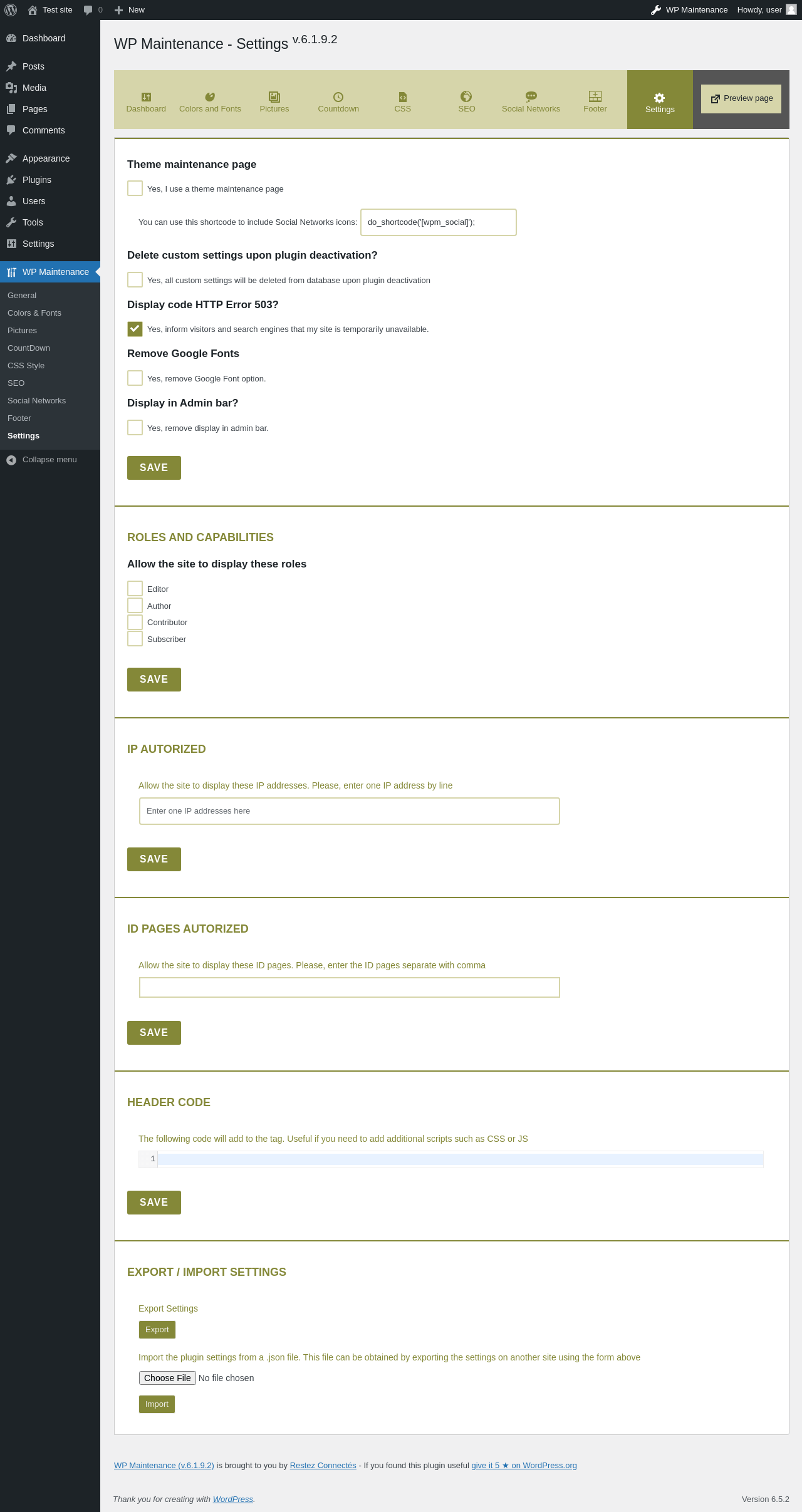Viewport: 802px width, 1512px height.
Task: Save the Roles and Capabilities section
Action: [x=154, y=680]
